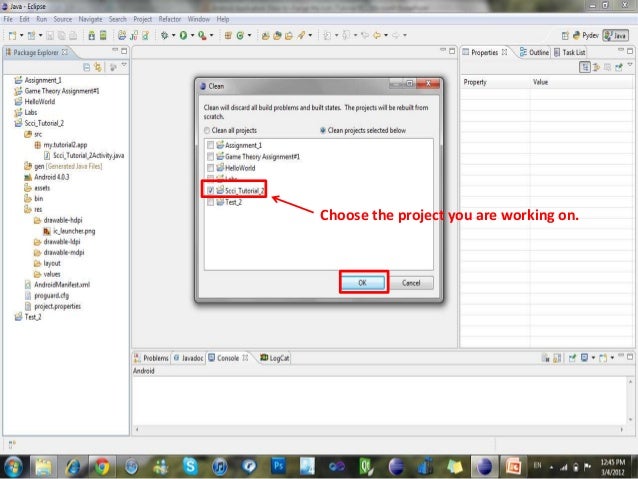This screenshot has height=479, width=638.
Task: Click the Value column header
Action: (582, 82)
